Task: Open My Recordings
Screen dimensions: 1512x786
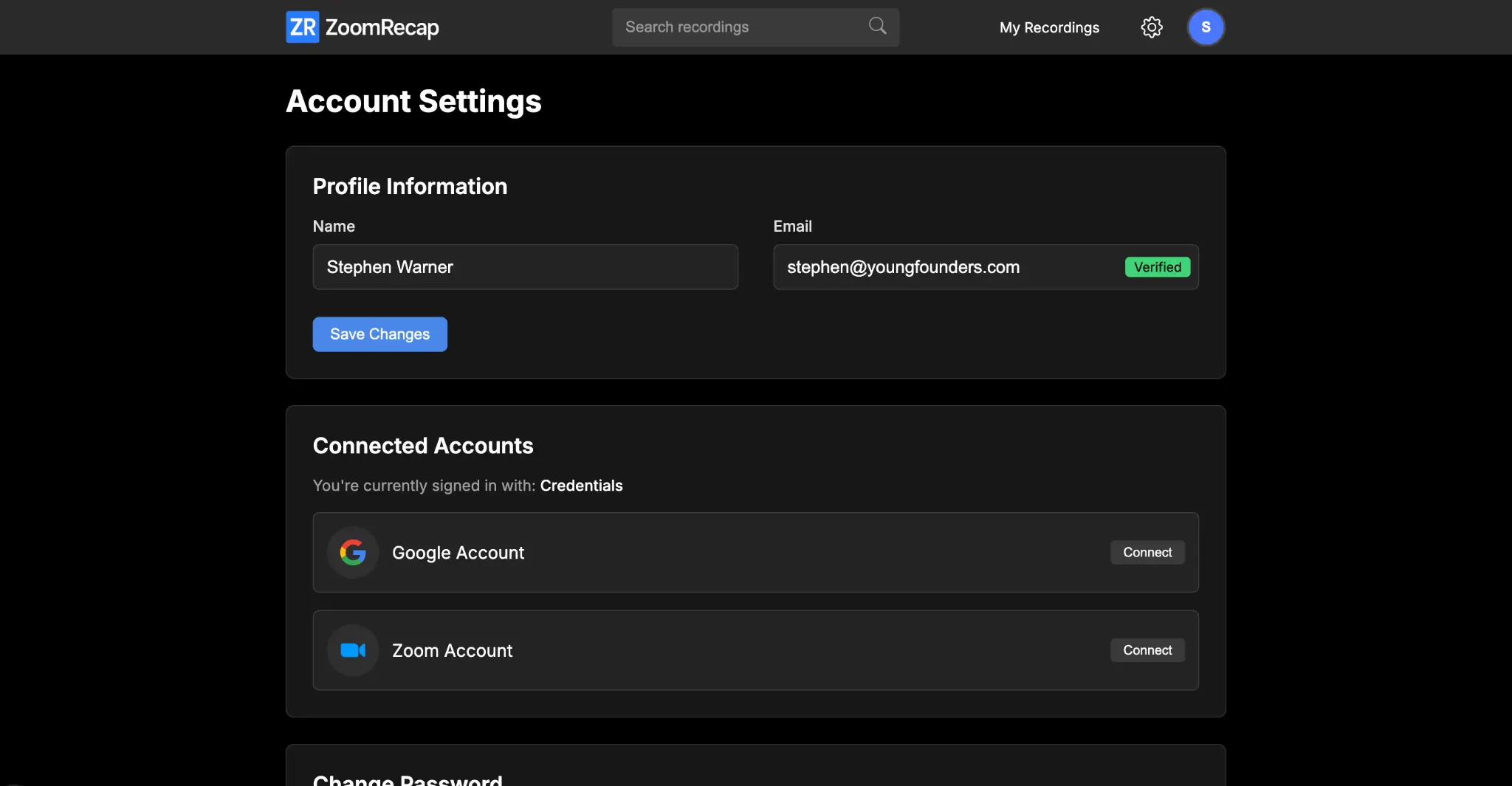Action: pos(1049,27)
